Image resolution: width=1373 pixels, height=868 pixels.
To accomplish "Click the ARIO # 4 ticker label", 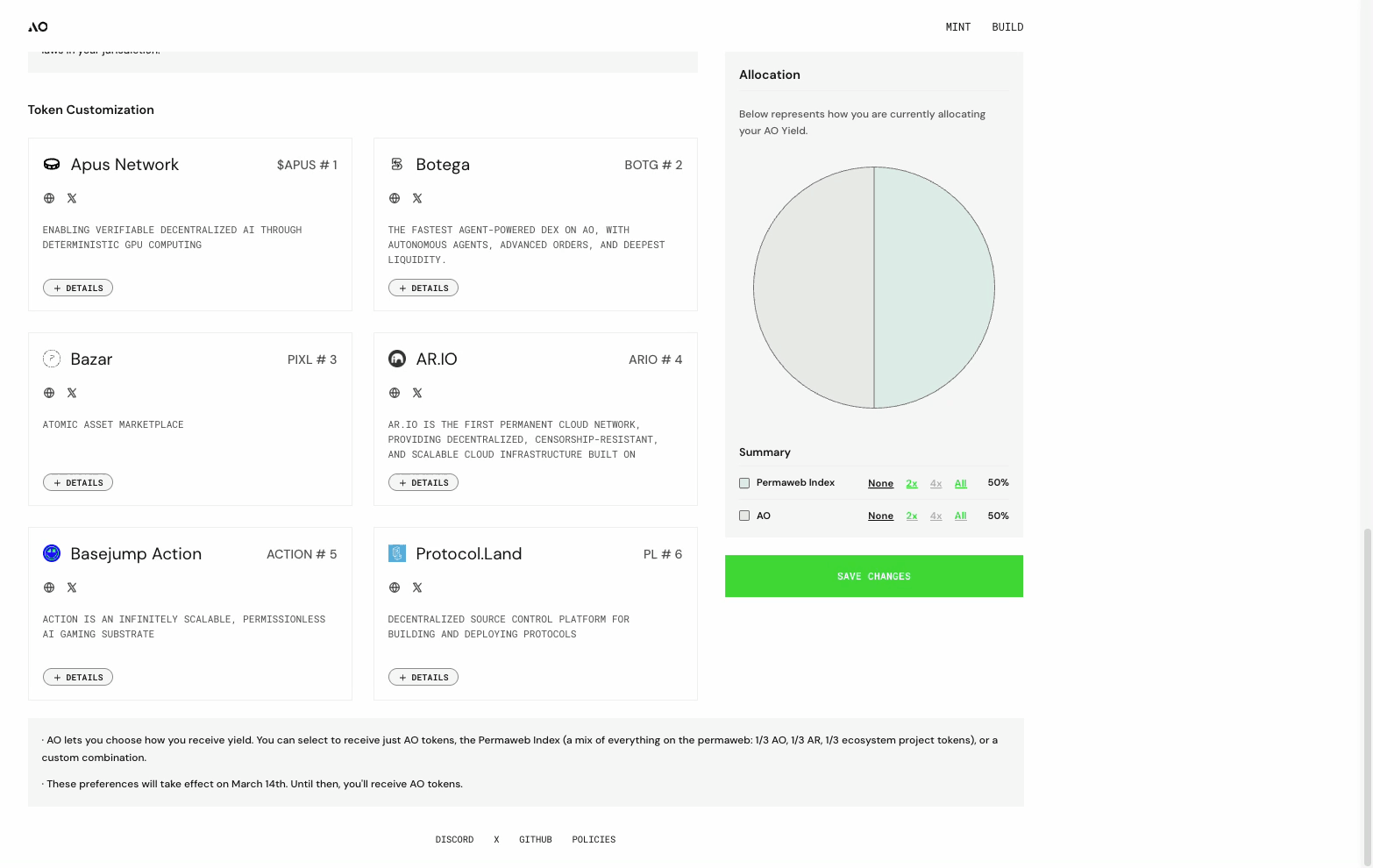I will [x=655, y=359].
